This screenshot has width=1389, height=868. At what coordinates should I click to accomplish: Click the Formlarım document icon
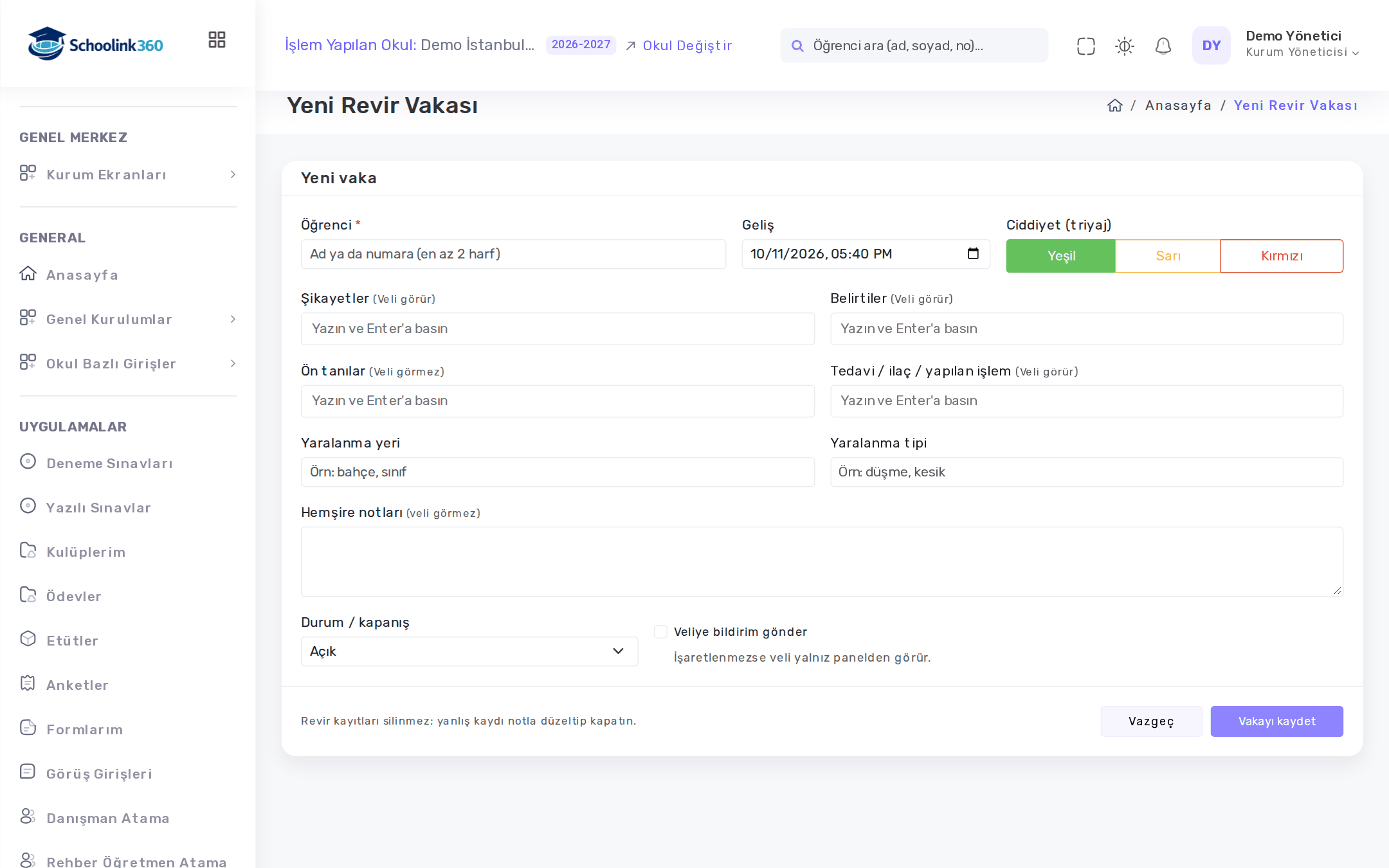(28, 727)
